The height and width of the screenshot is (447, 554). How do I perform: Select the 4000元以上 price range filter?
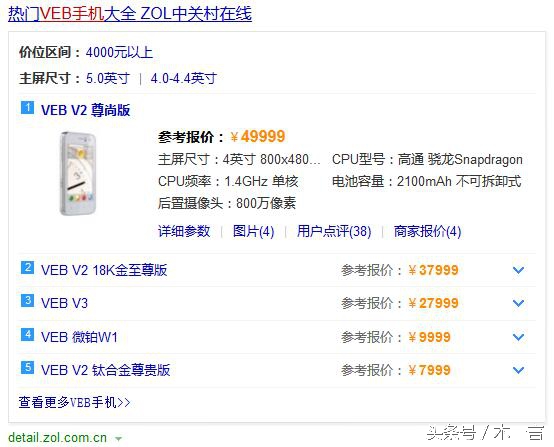(x=119, y=53)
